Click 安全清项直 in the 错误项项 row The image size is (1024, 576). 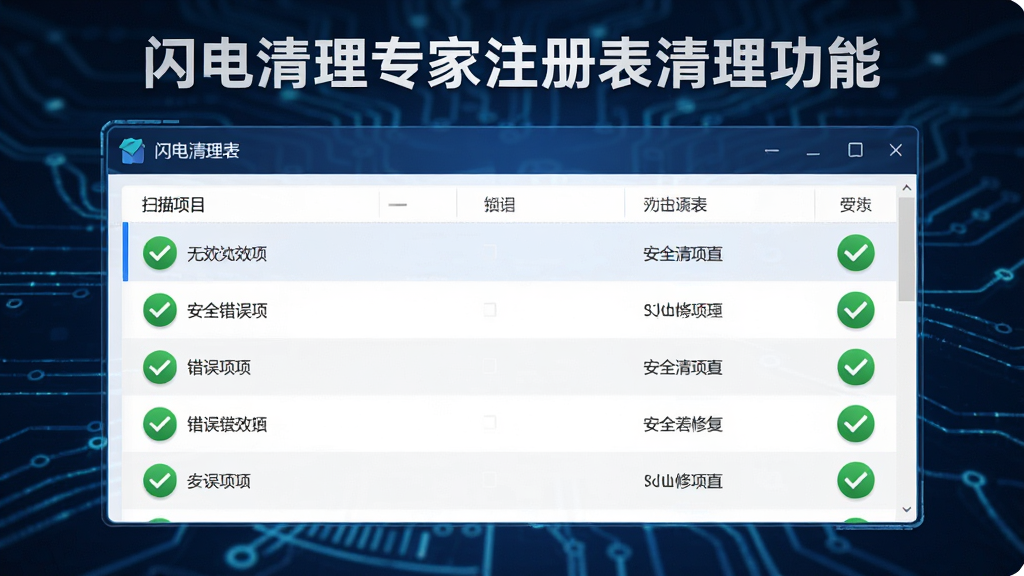coord(682,367)
